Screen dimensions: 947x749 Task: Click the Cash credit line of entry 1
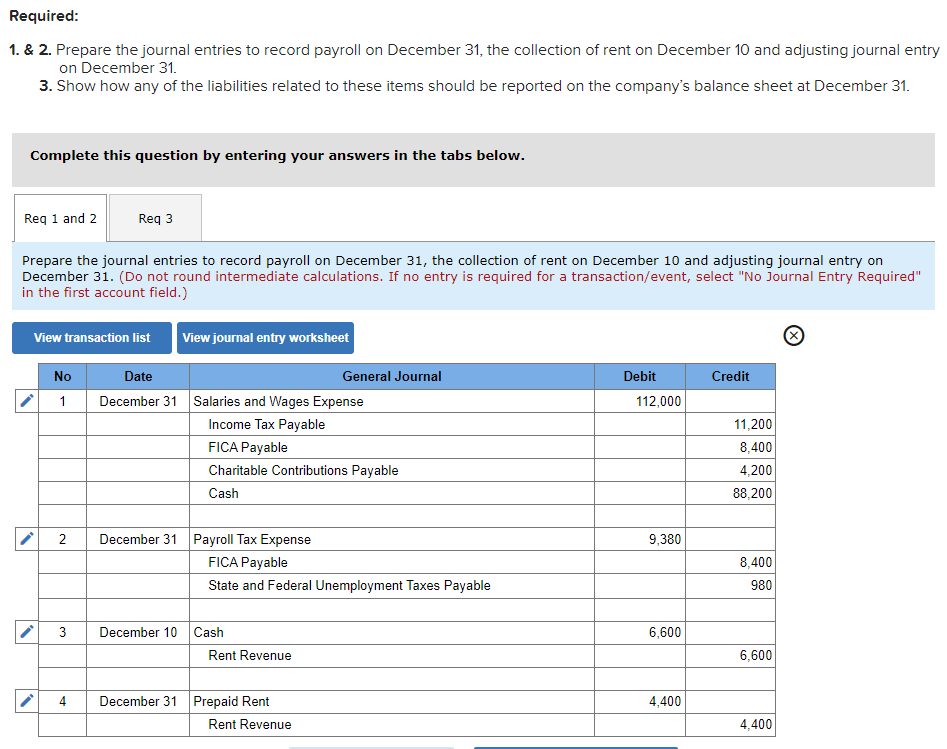coord(392,493)
